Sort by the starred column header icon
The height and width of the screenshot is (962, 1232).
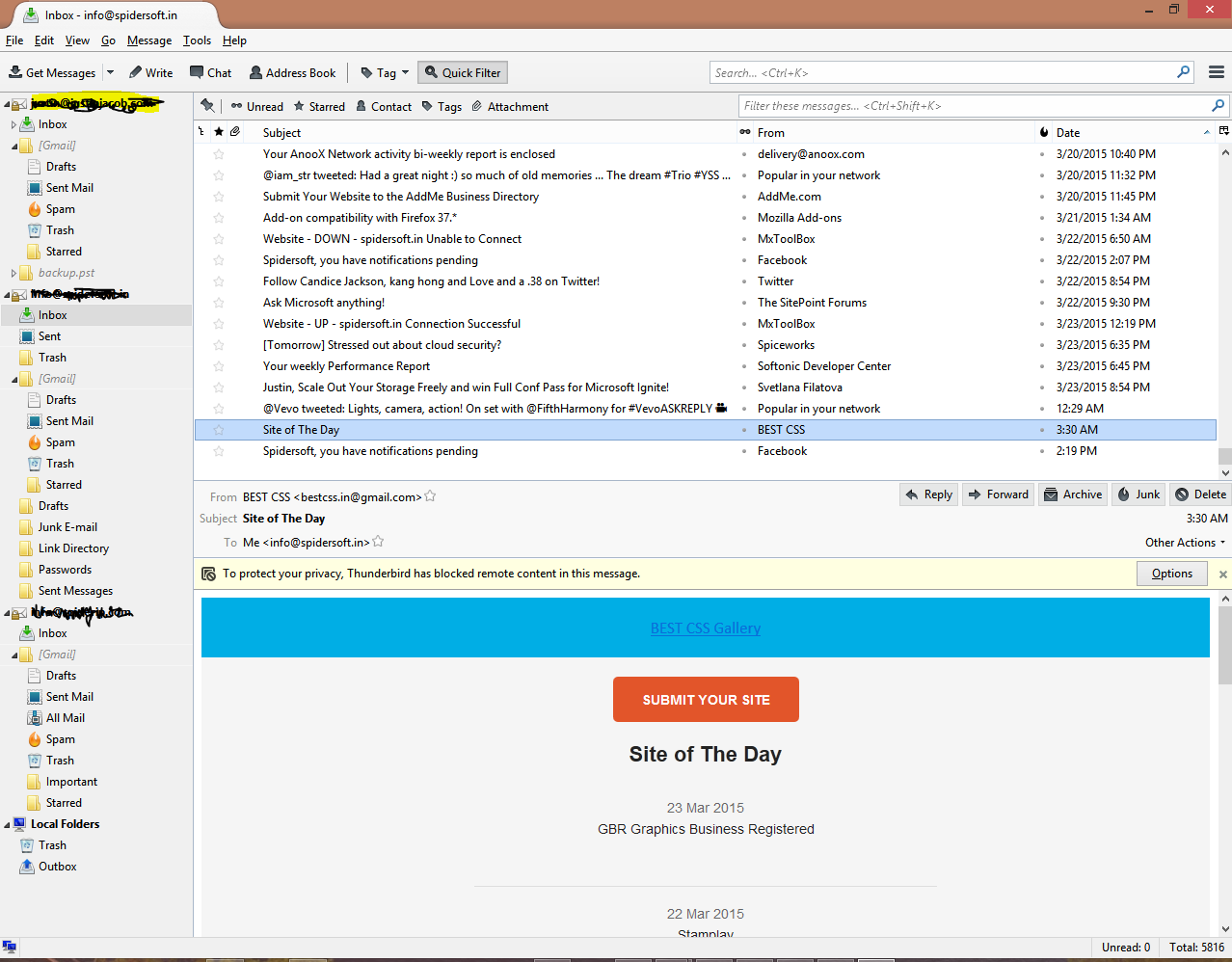219,132
